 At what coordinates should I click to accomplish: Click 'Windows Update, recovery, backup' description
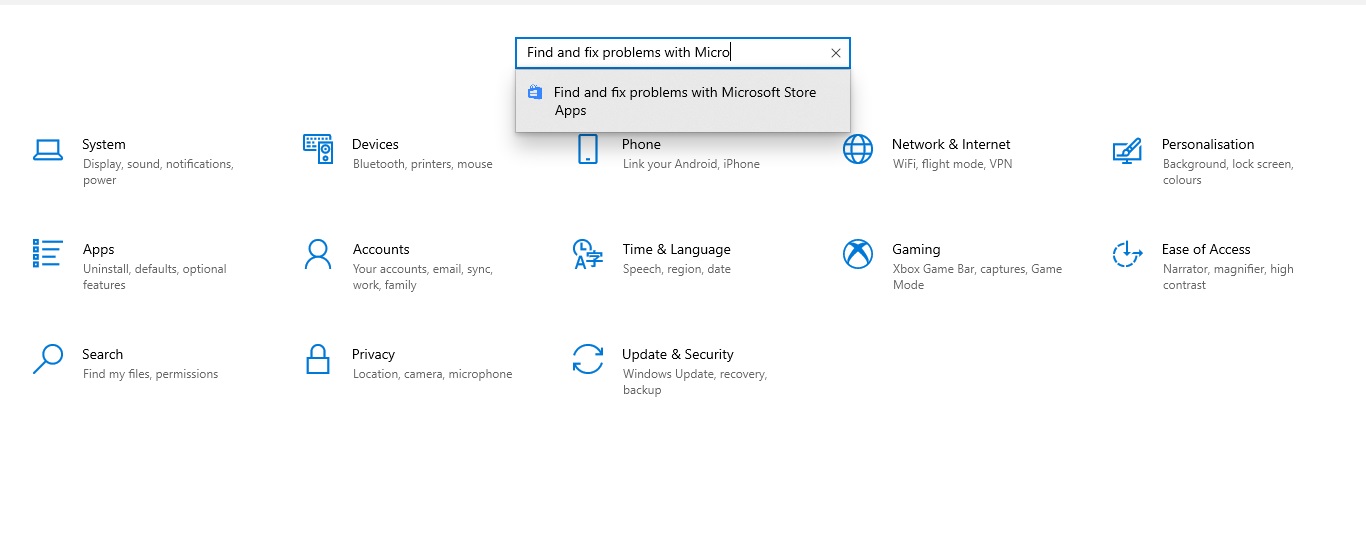click(x=695, y=382)
